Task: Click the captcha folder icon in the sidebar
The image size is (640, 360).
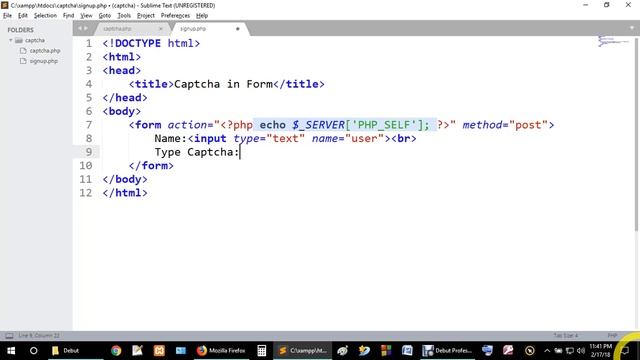Action: [x=19, y=40]
